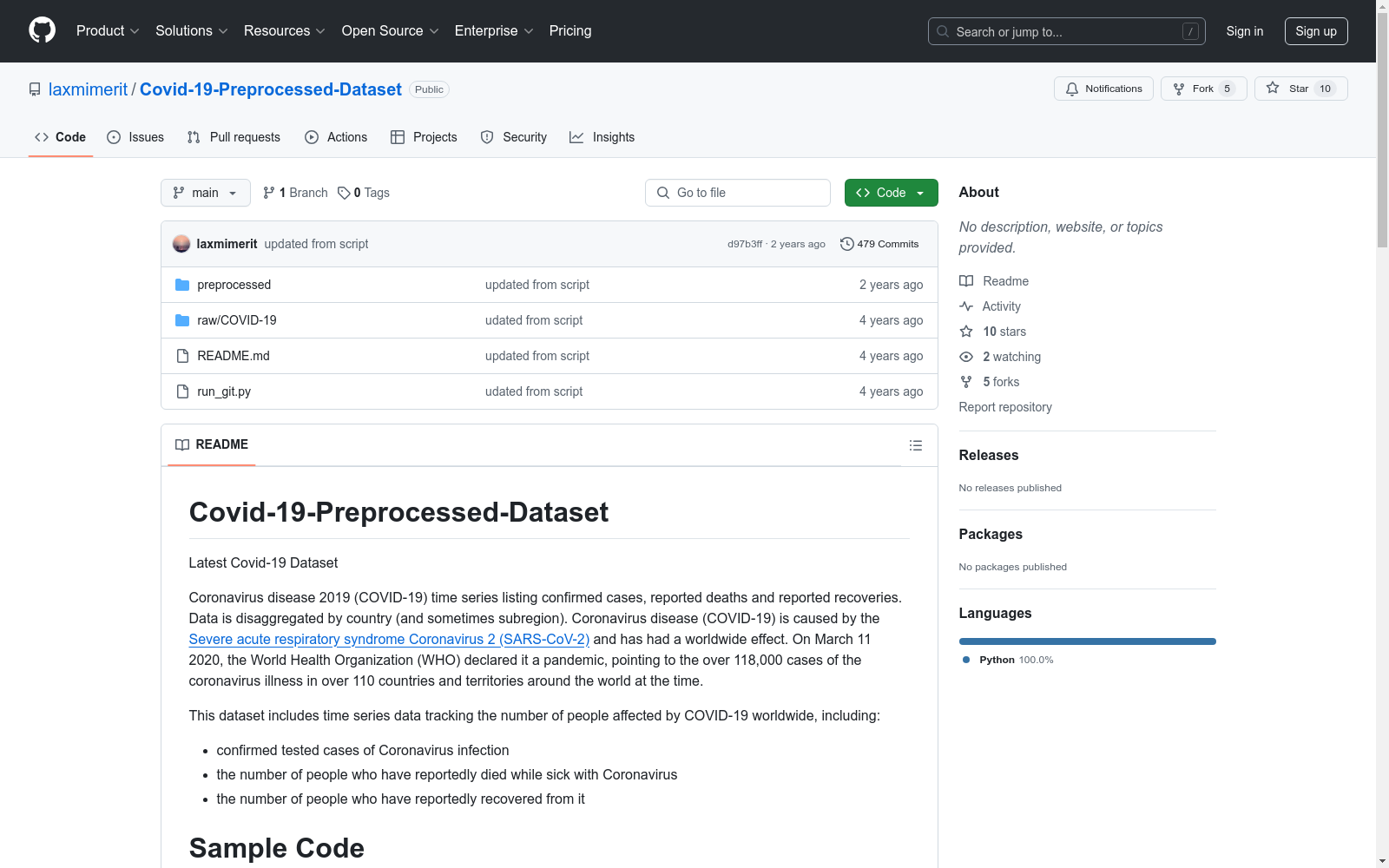
Task: Click the fork icon next to 5 forks
Action: 966,382
